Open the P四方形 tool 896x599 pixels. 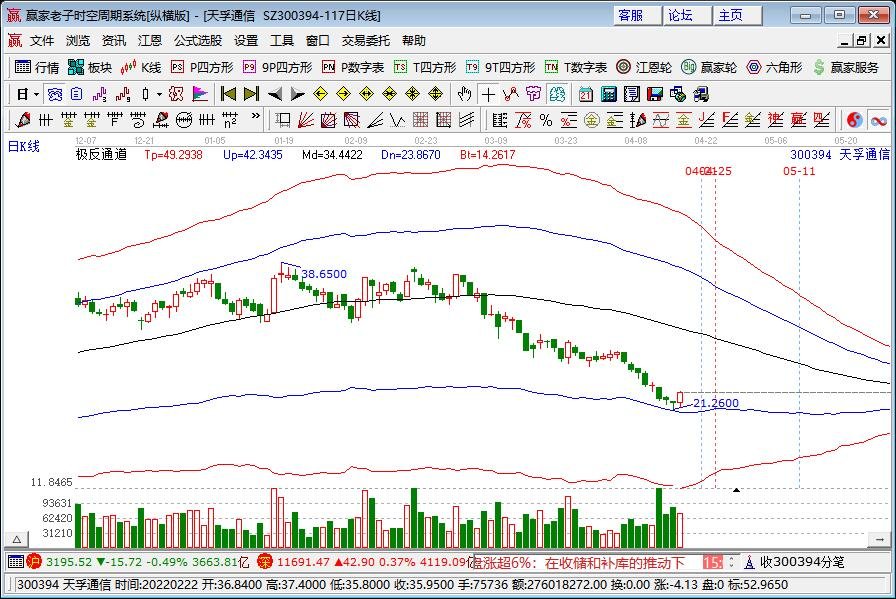click(x=202, y=67)
